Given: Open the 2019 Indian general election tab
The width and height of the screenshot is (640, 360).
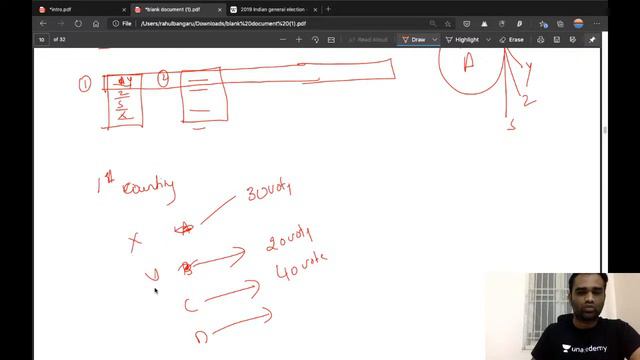Looking at the screenshot, I should (272, 9).
